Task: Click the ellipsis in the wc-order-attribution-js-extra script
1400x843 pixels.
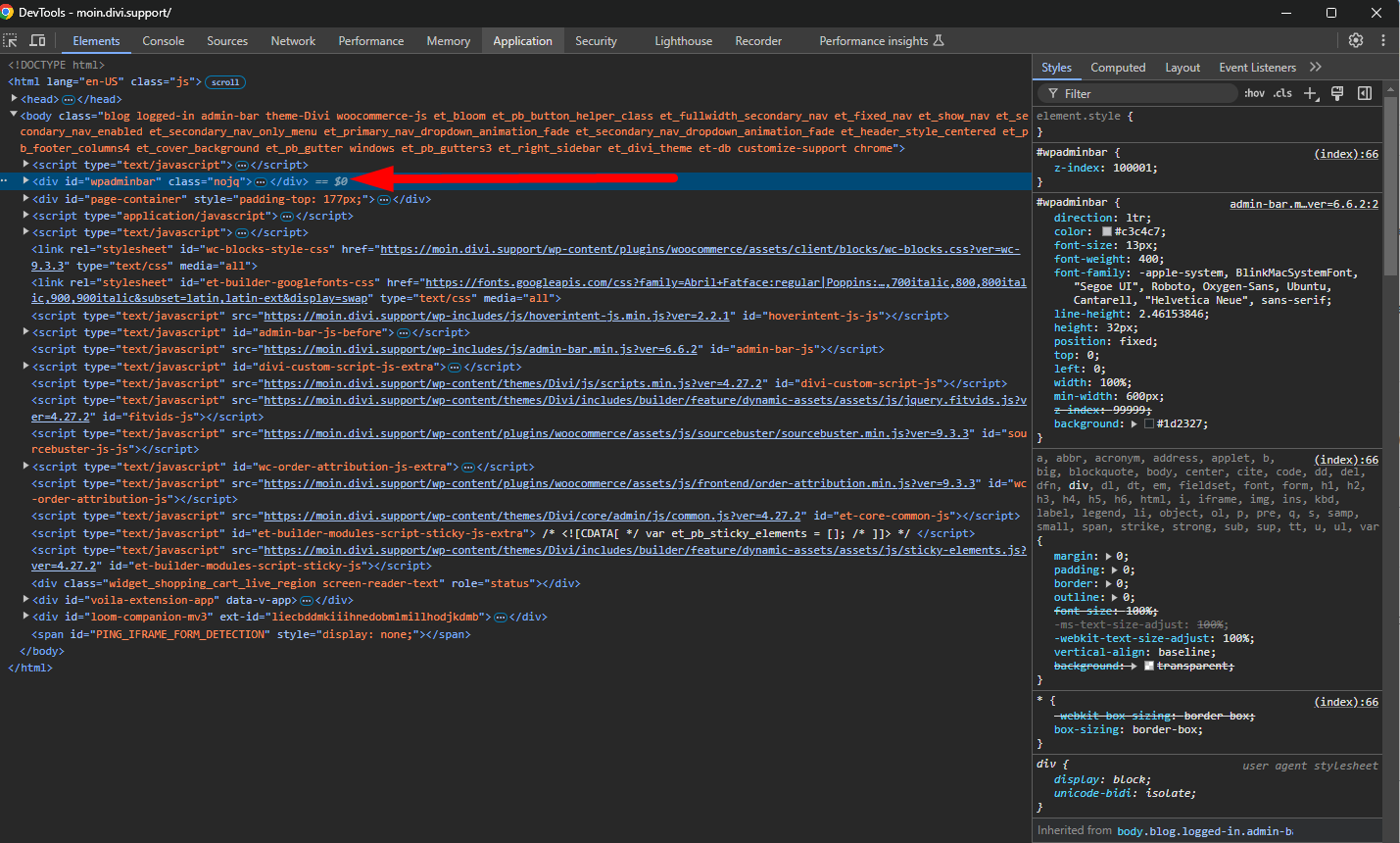Action: (x=468, y=467)
